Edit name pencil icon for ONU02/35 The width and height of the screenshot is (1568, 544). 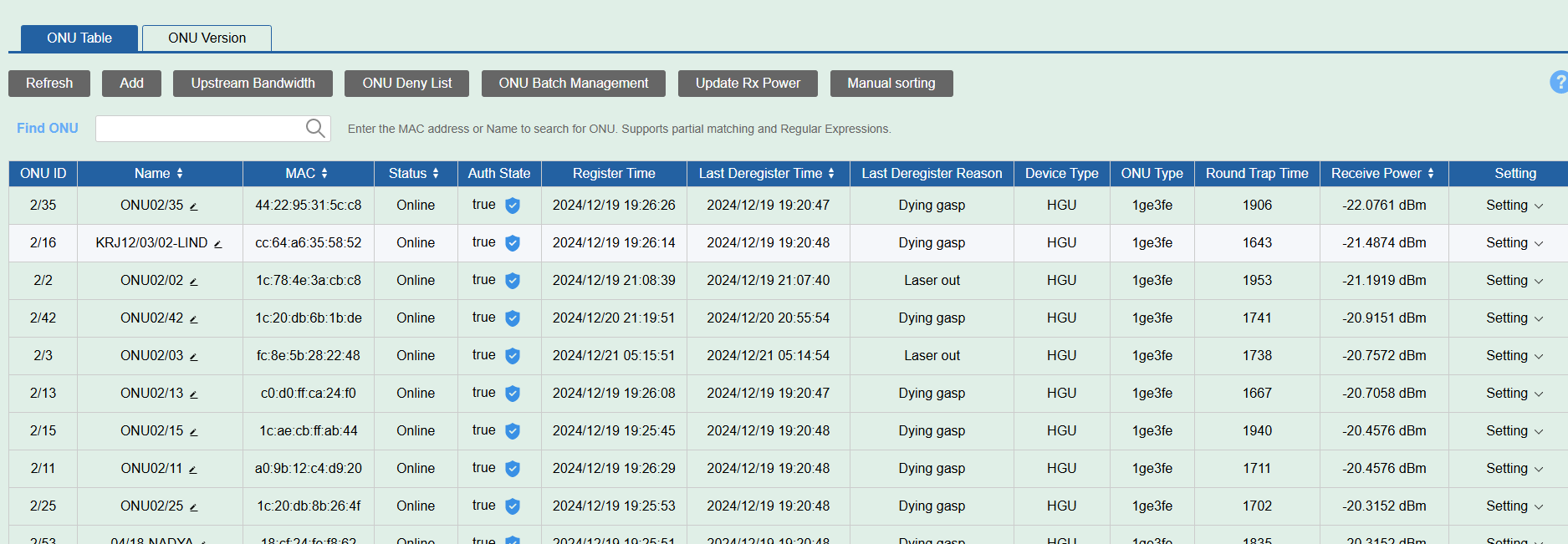coord(193,206)
